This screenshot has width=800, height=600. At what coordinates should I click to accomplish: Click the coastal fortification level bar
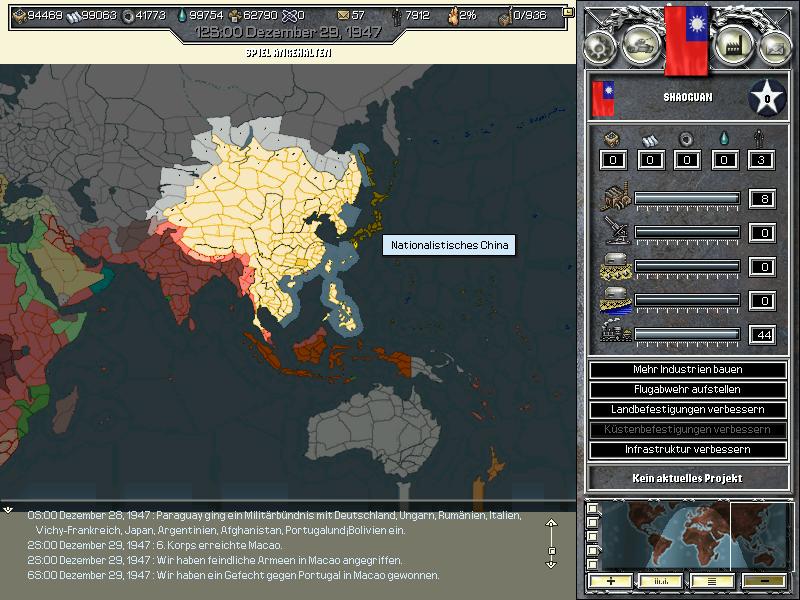[687, 301]
